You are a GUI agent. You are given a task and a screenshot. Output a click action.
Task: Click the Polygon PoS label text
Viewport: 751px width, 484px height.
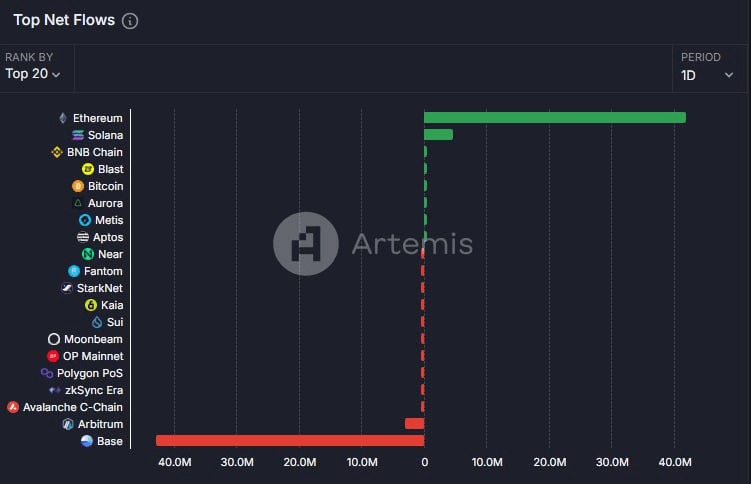point(90,373)
